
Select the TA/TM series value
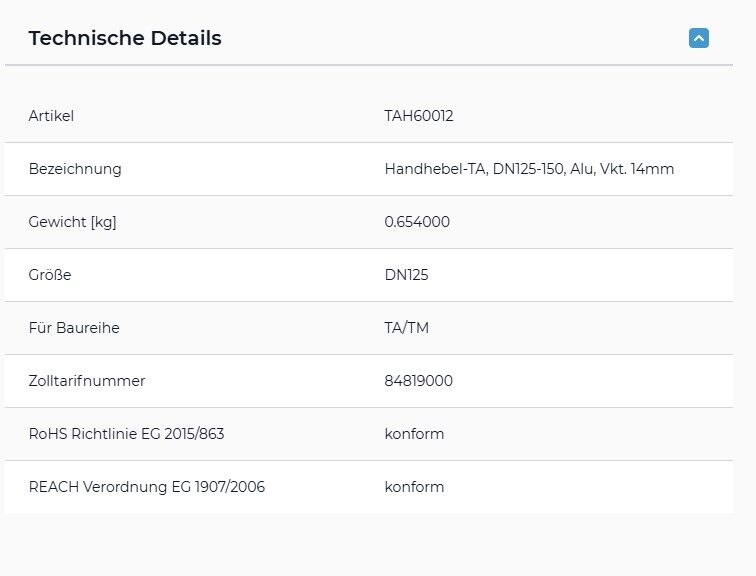[406, 328]
